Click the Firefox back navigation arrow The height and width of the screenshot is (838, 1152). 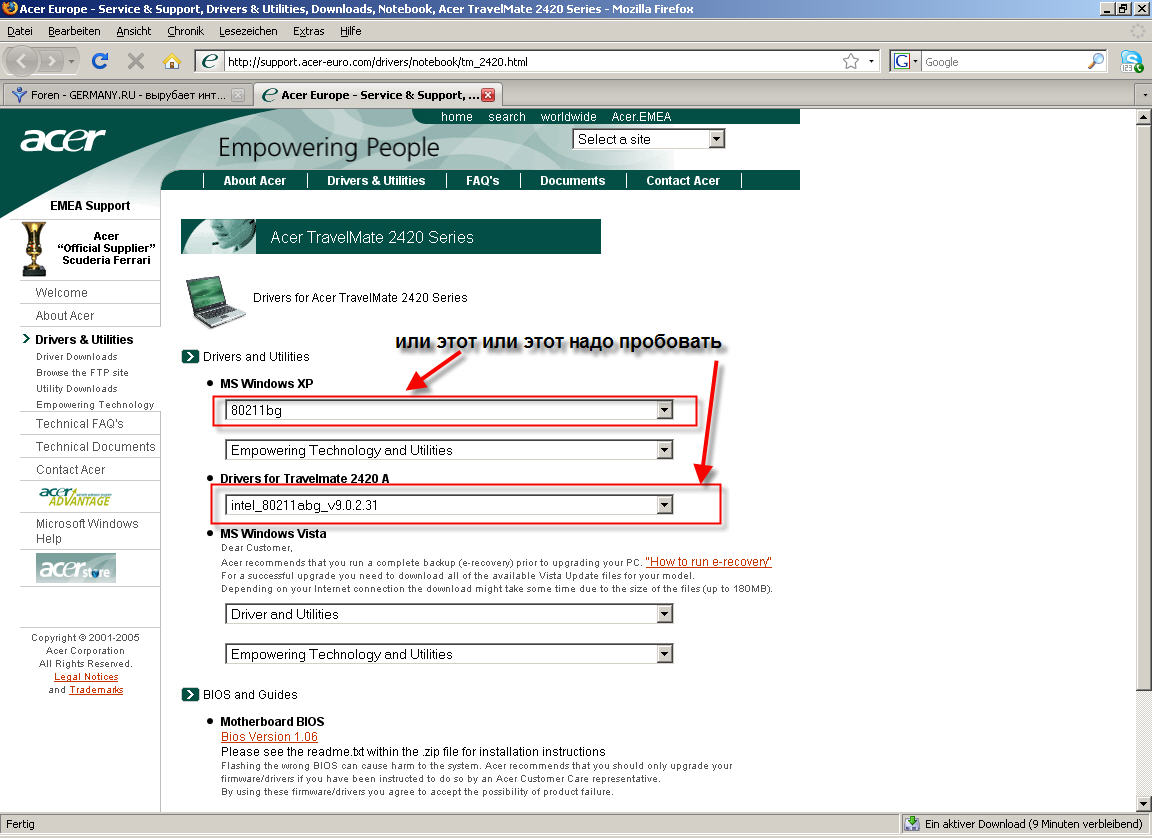pos(24,61)
